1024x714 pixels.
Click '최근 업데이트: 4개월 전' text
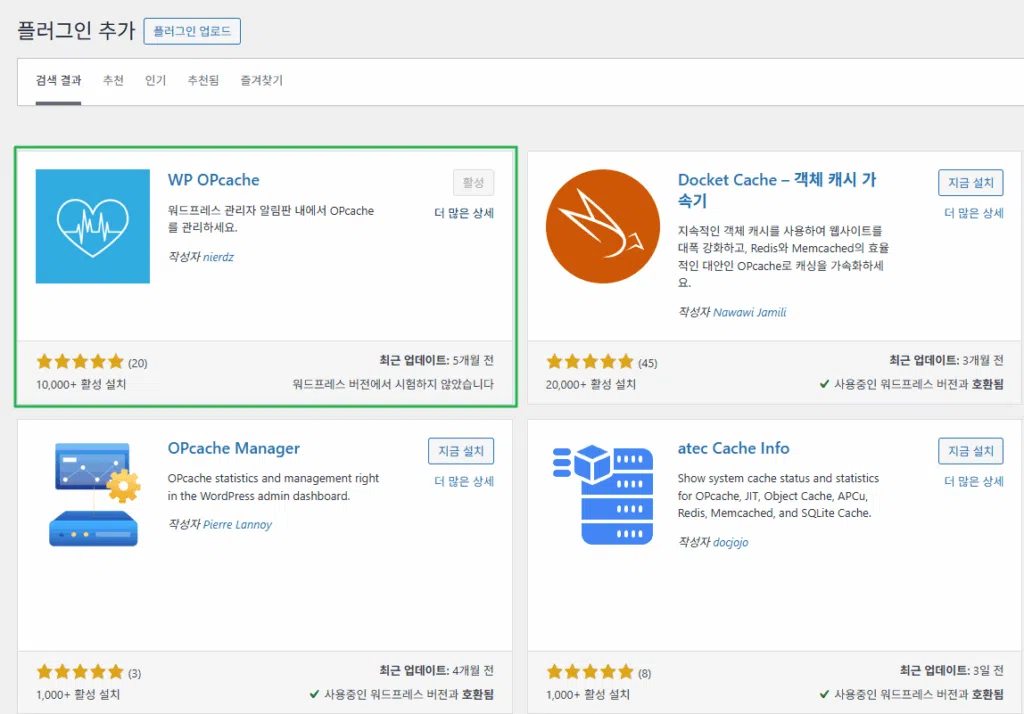436,671
